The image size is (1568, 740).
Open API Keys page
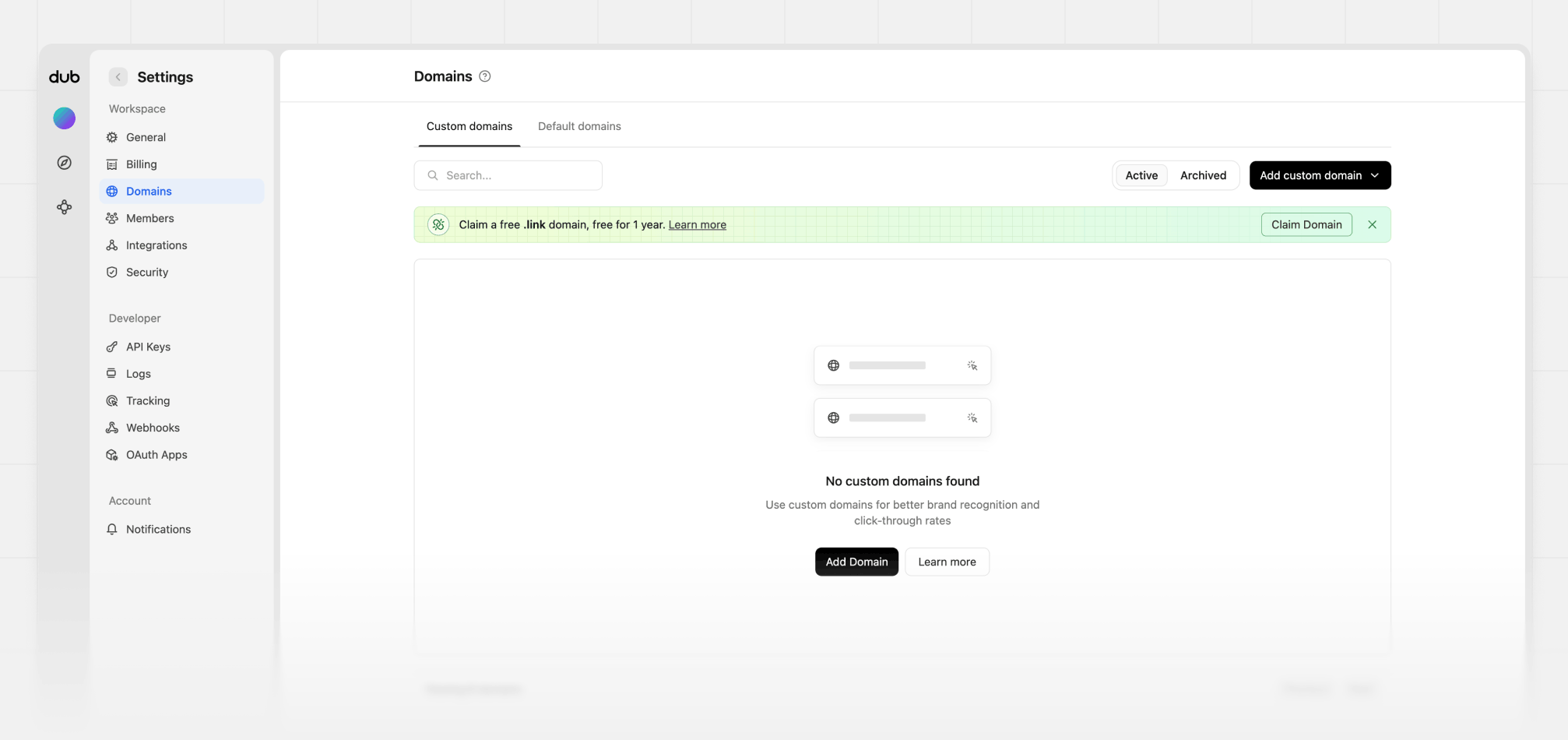181,347
